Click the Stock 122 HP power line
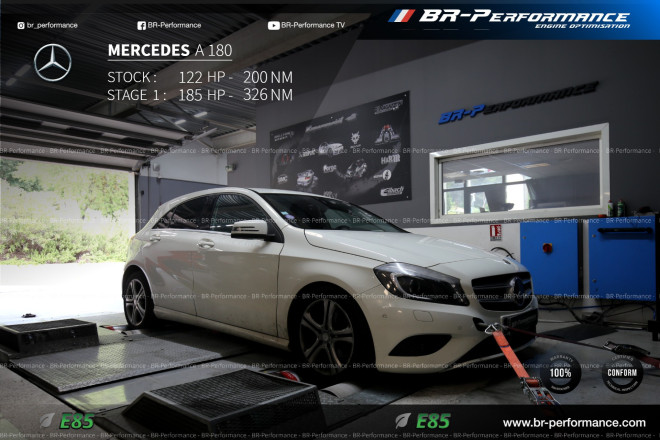660x440 pixels. click(x=200, y=77)
